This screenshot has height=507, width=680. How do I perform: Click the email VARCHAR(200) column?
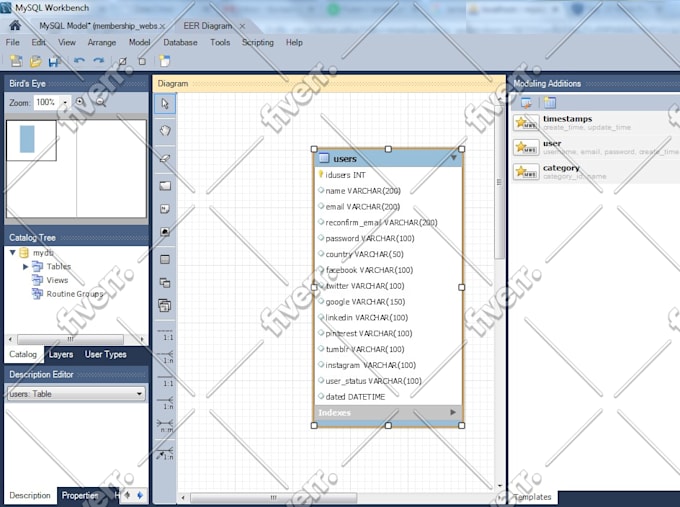tap(388, 206)
